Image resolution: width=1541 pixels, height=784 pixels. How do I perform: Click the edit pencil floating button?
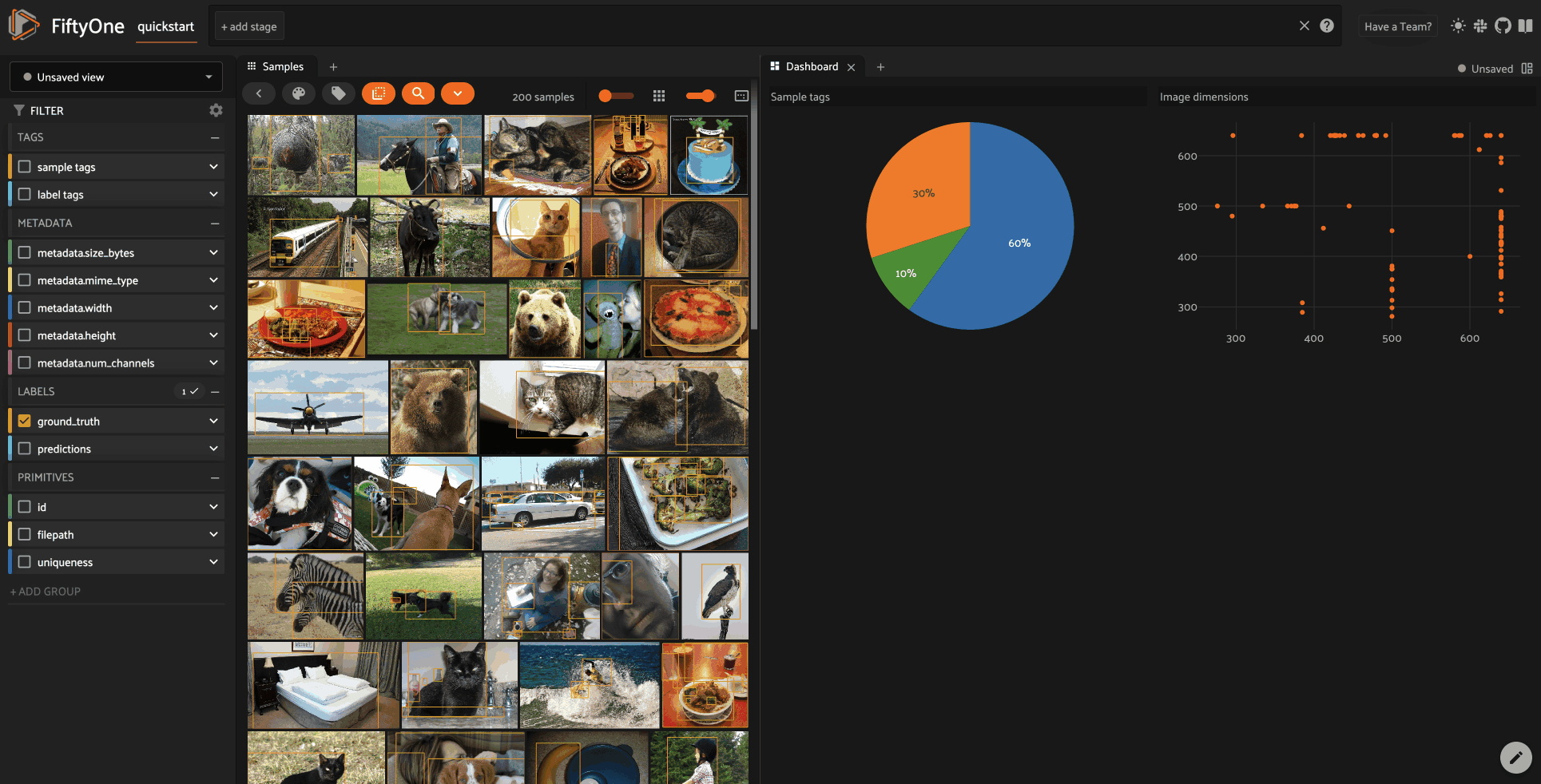coord(1515,758)
